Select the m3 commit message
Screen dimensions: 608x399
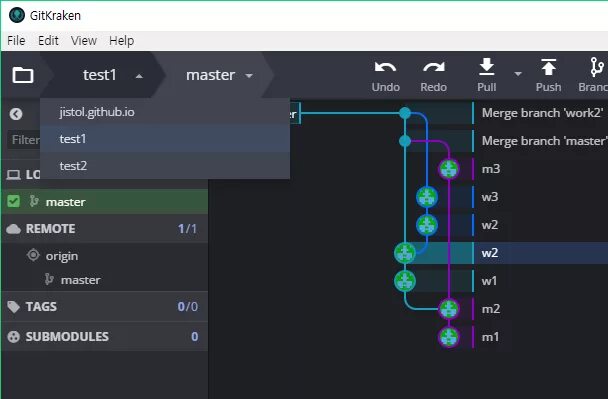[491, 169]
